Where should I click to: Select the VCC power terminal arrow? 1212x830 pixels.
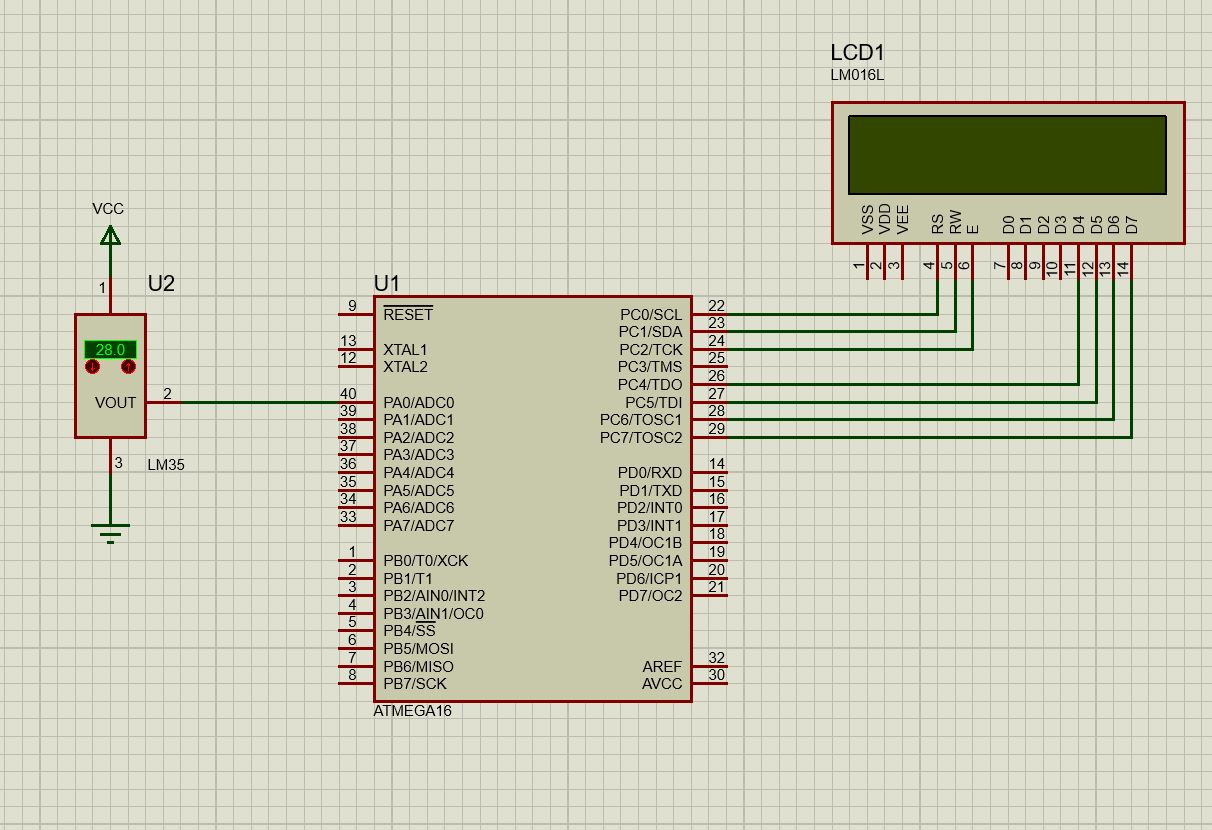pyautogui.click(x=110, y=235)
